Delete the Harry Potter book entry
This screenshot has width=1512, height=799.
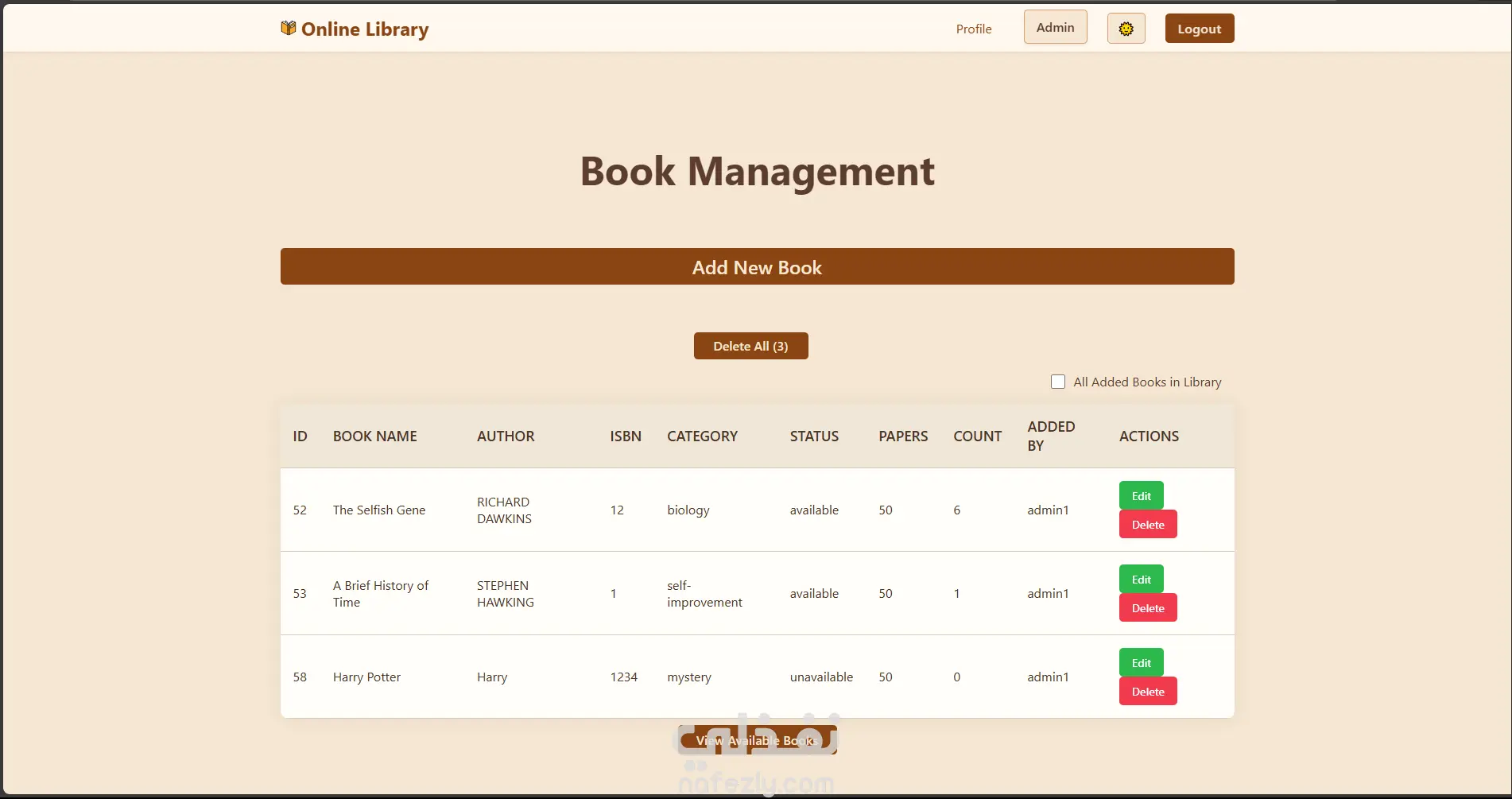(x=1148, y=691)
